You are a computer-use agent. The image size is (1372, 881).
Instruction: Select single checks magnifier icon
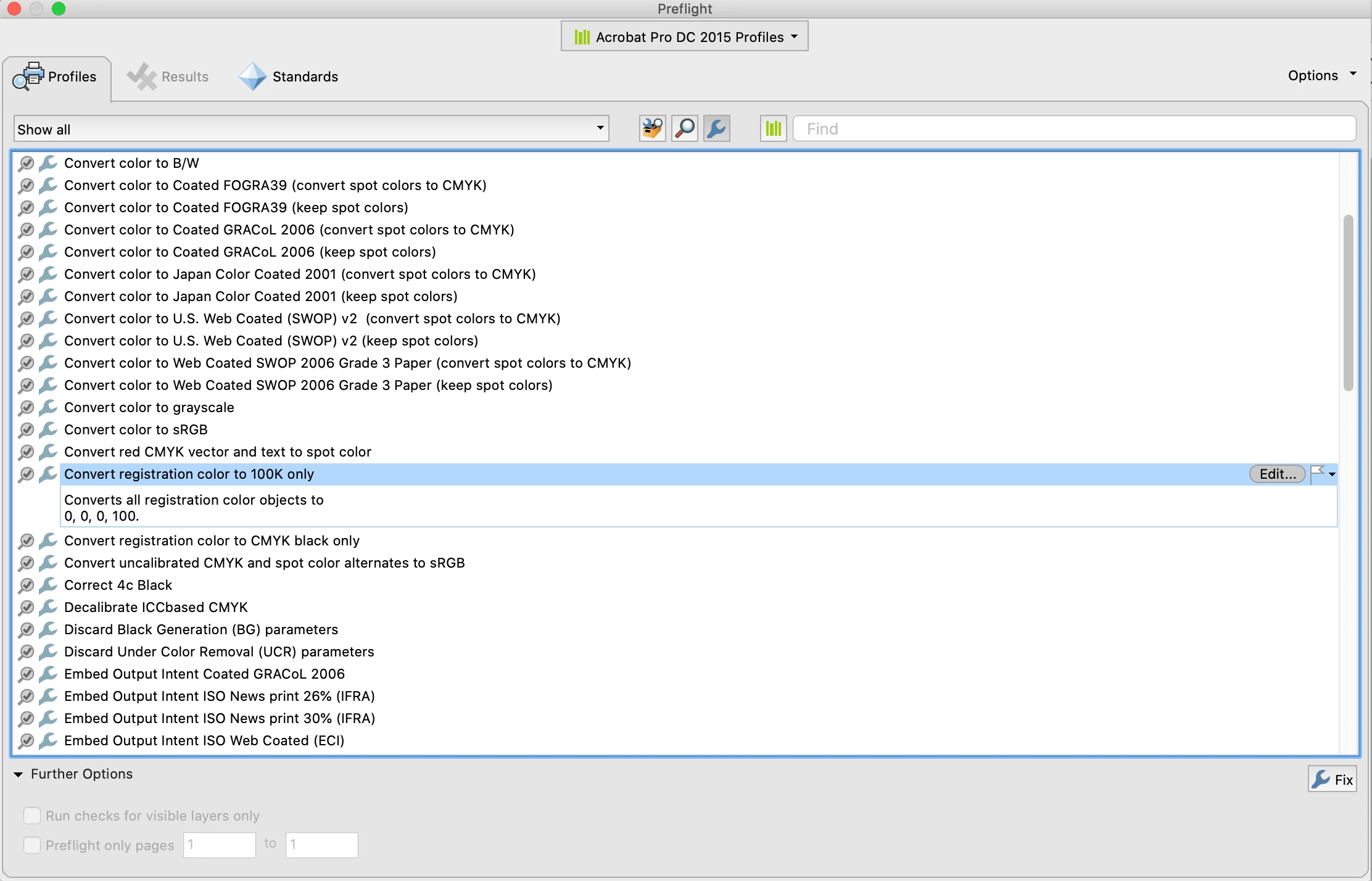[685, 129]
